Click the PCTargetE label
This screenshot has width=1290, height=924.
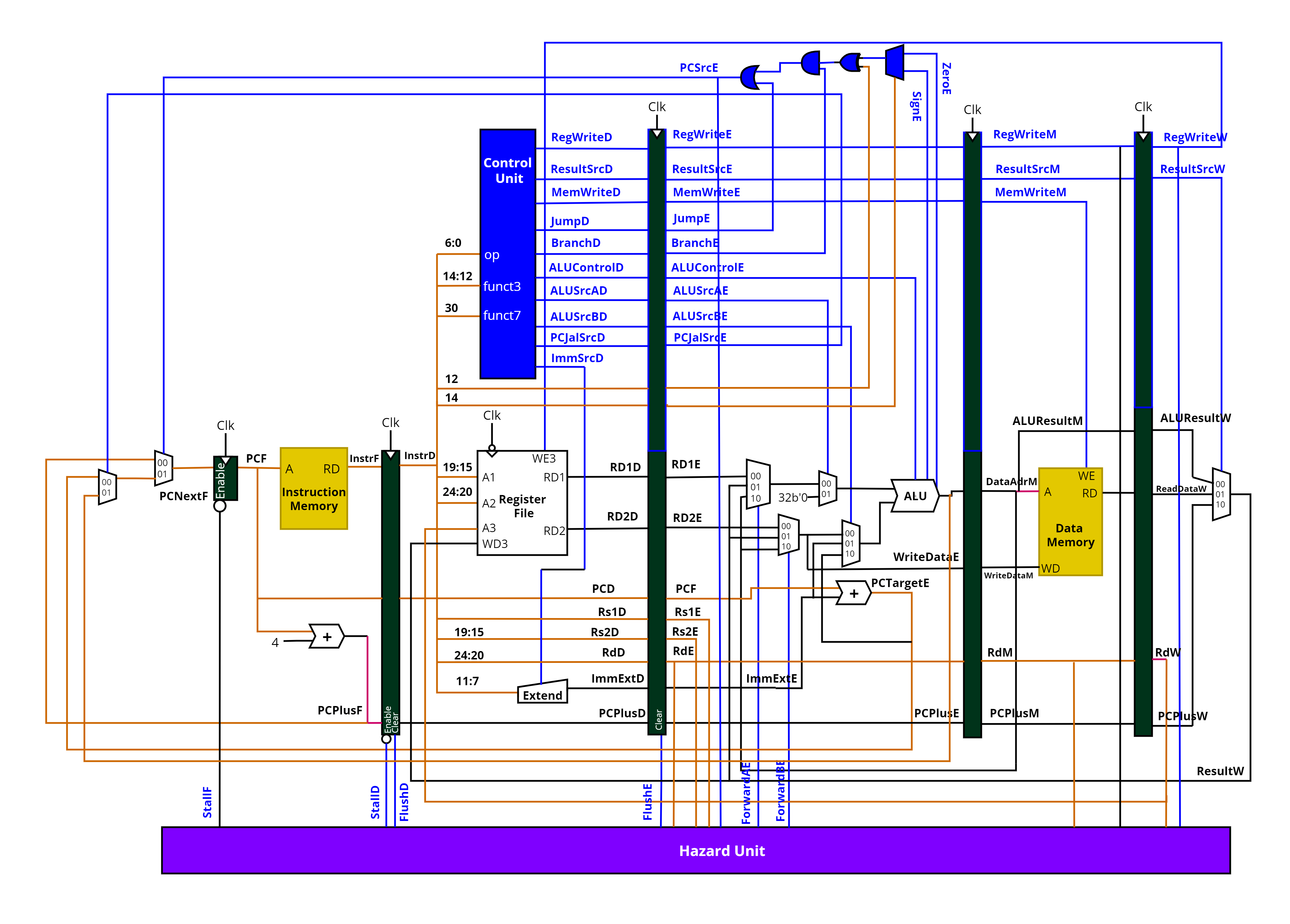900,583
